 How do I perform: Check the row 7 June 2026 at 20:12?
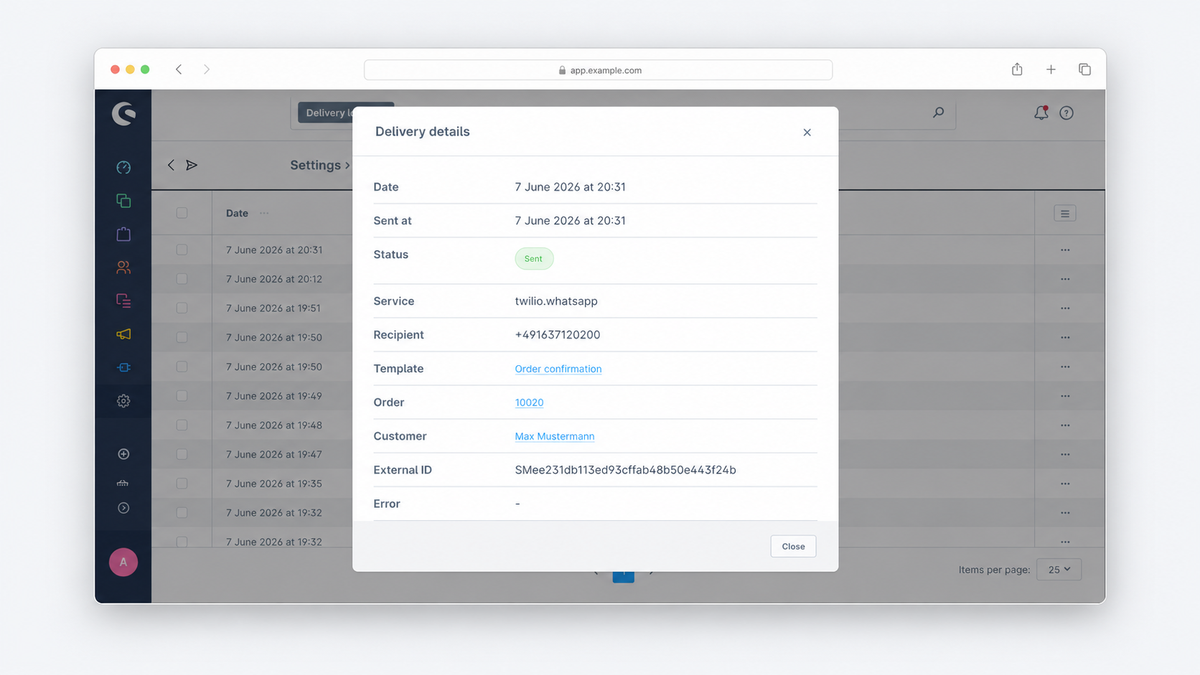point(182,279)
